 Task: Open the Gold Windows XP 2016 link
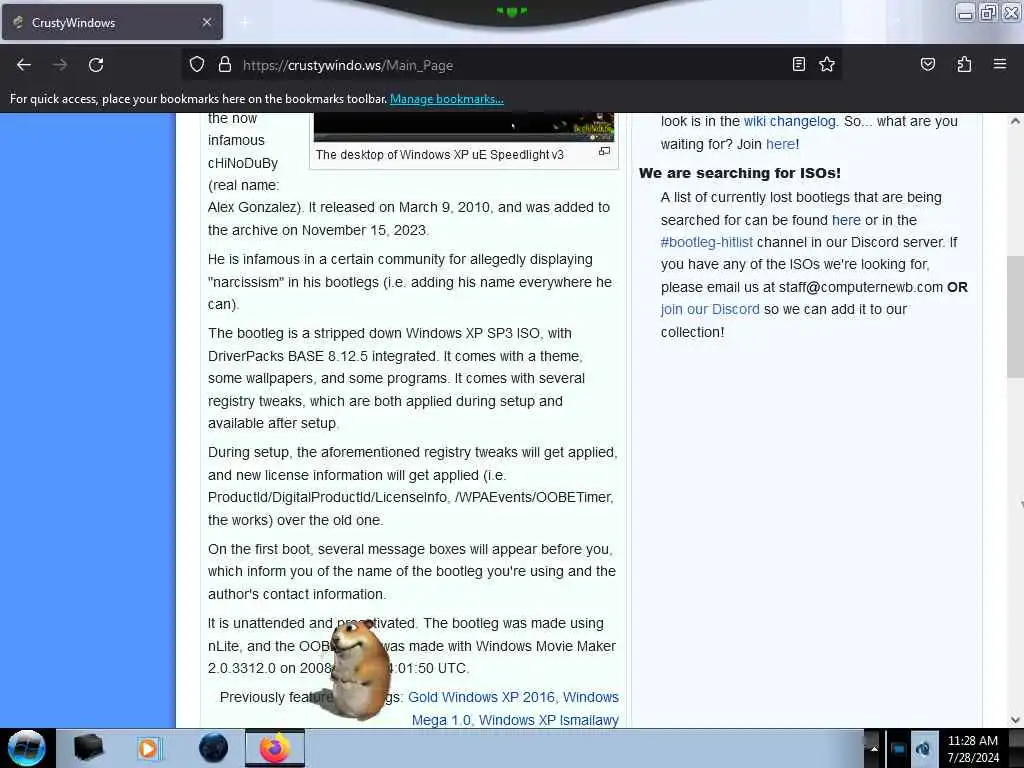pyautogui.click(x=481, y=697)
